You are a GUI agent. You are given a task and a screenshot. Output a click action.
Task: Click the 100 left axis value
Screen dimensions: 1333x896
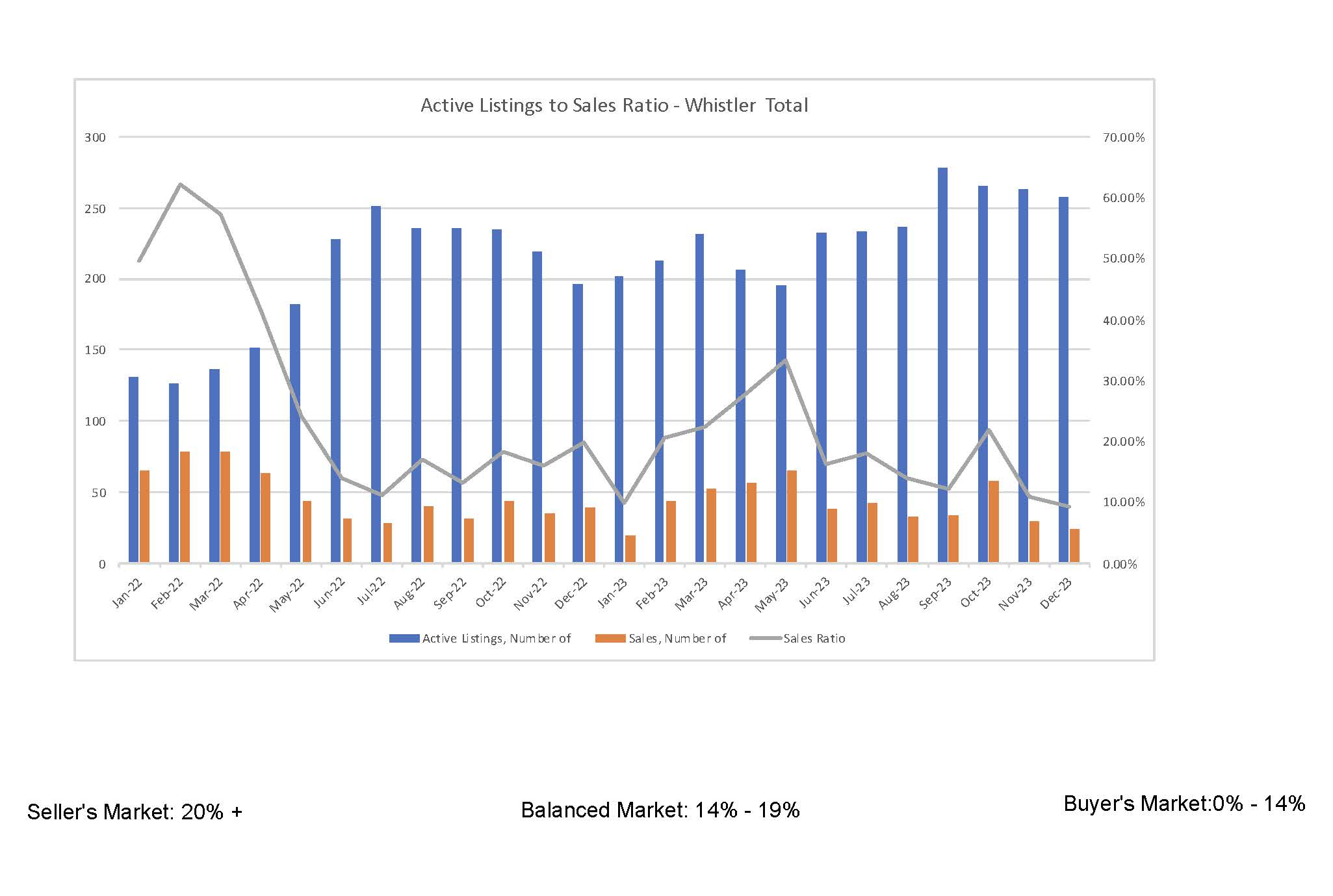[x=95, y=421]
